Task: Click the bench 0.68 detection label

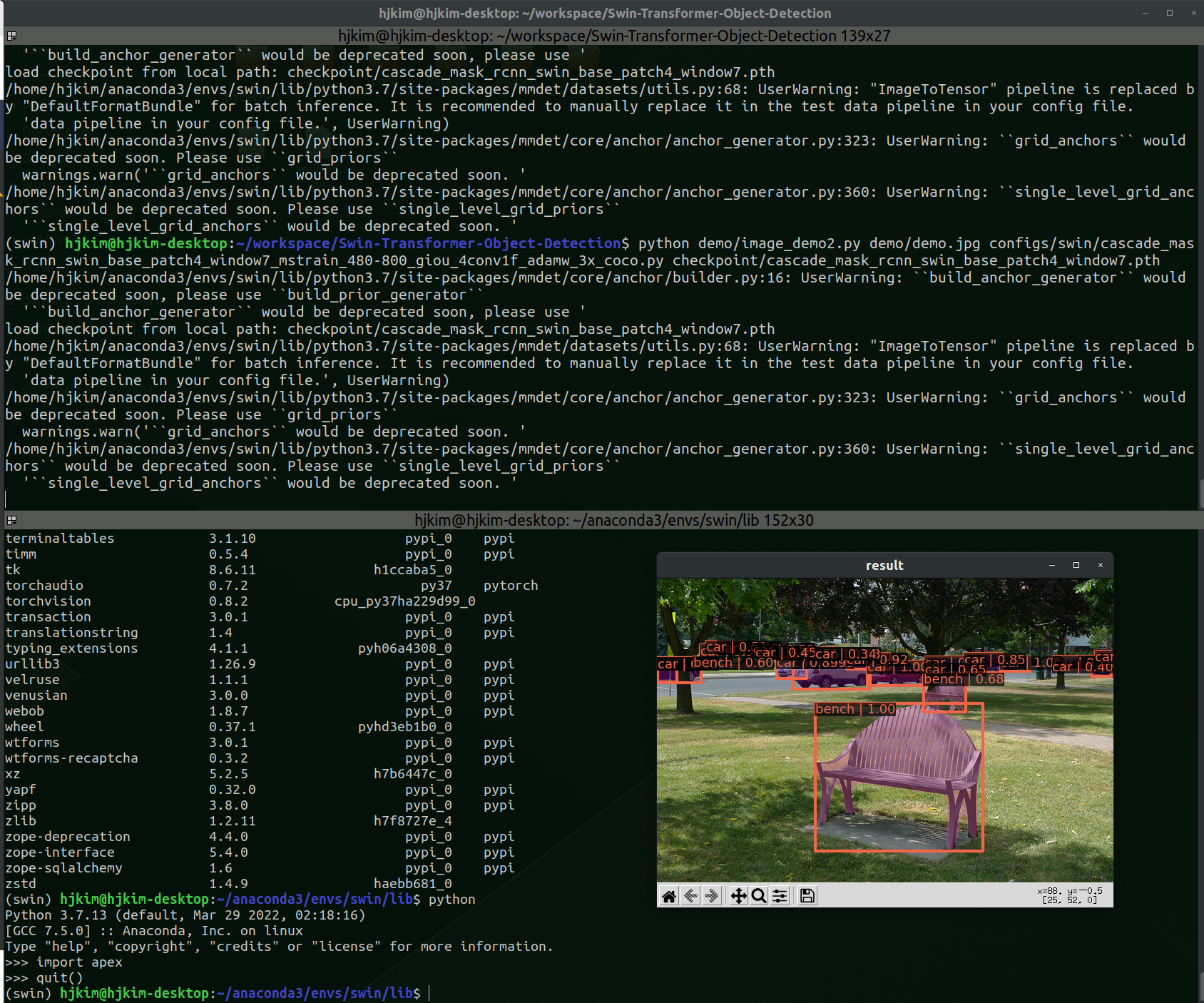Action: [963, 679]
